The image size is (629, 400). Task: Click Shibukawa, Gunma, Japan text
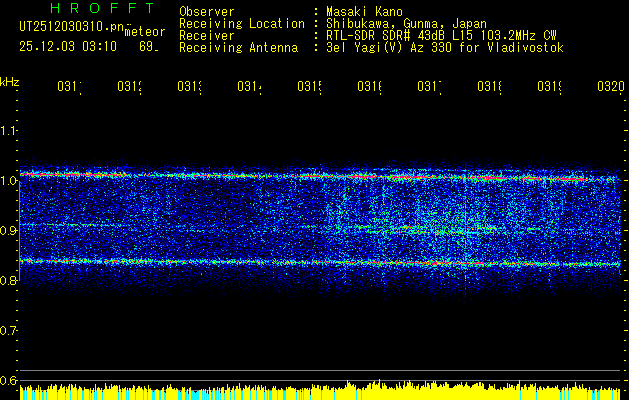(x=406, y=24)
